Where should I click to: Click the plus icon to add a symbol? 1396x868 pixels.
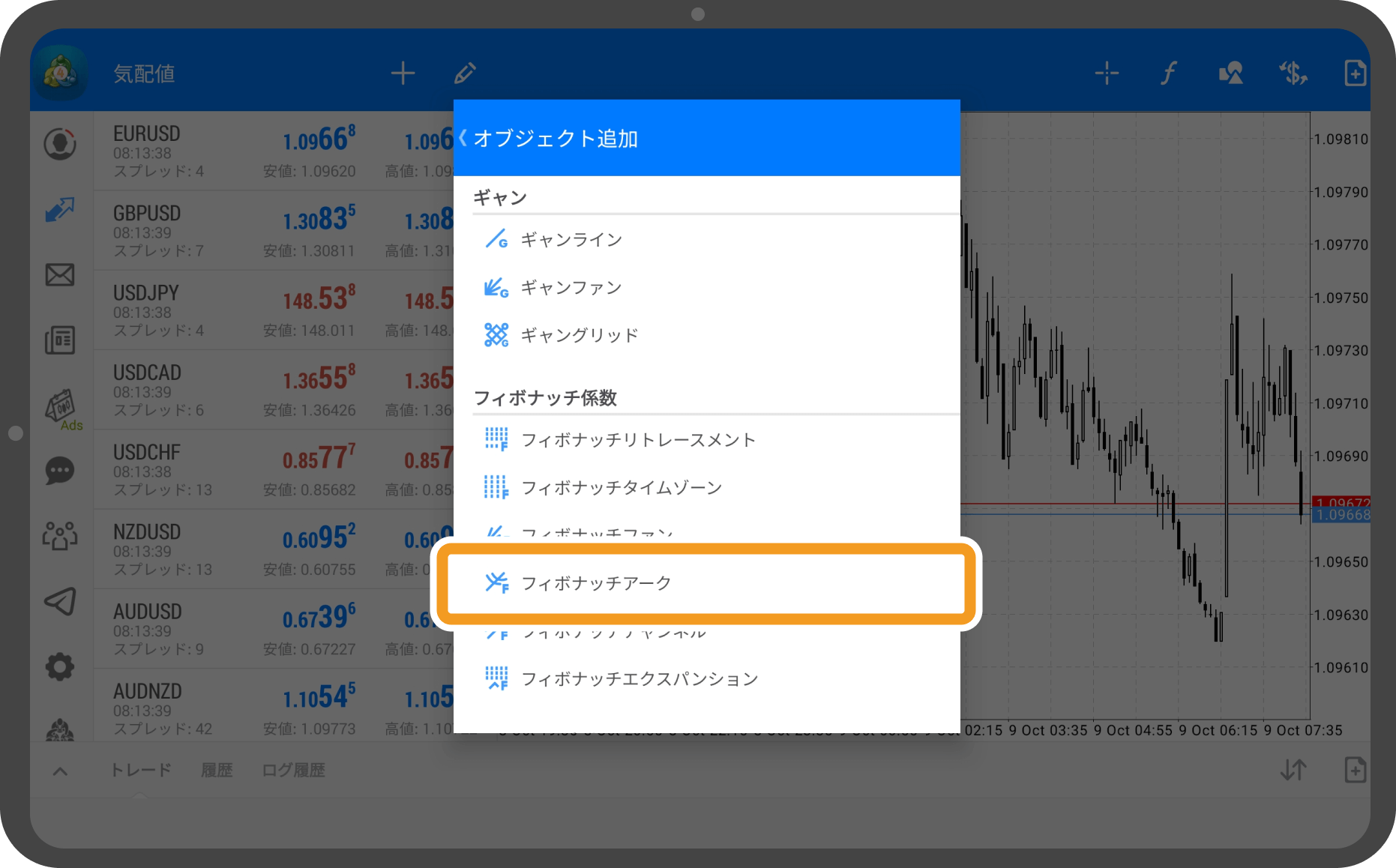coord(403,73)
